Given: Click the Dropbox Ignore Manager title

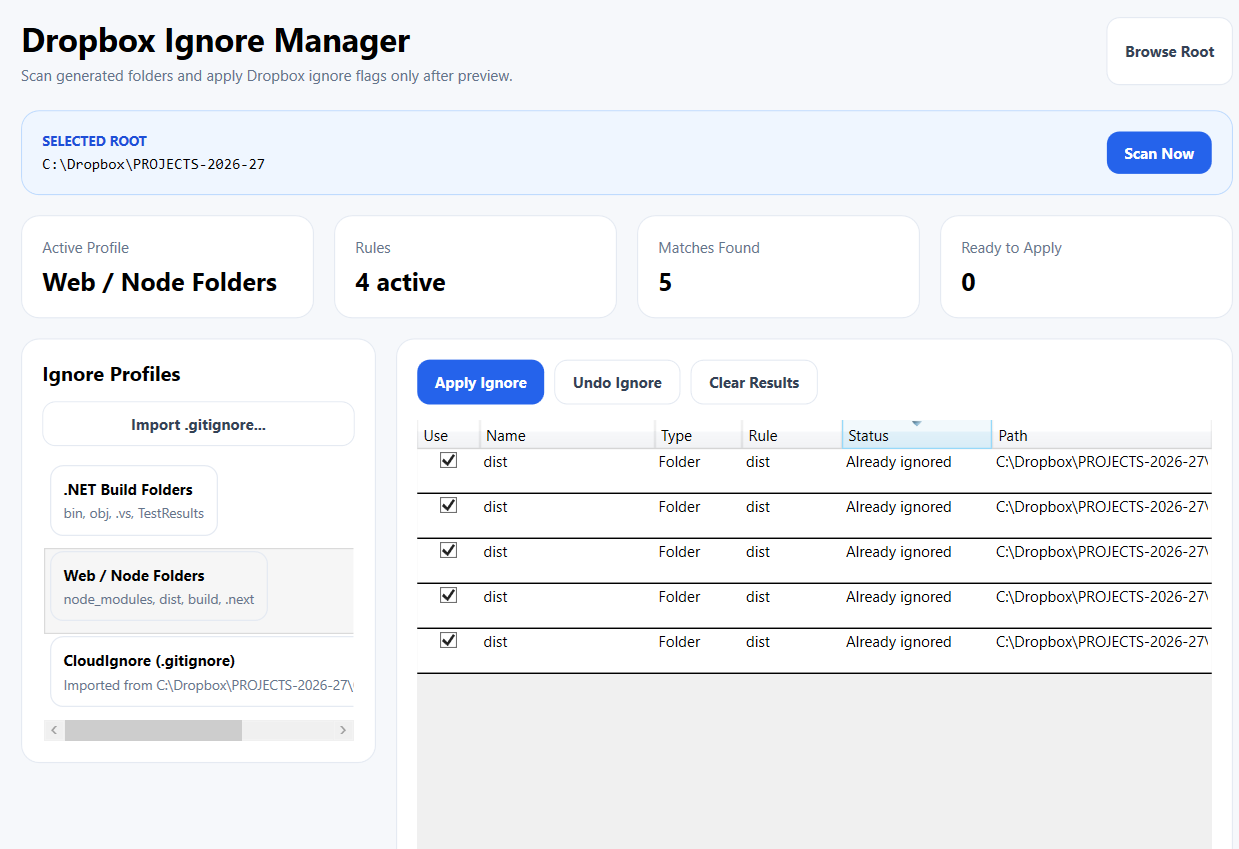Looking at the screenshot, I should pyautogui.click(x=215, y=41).
